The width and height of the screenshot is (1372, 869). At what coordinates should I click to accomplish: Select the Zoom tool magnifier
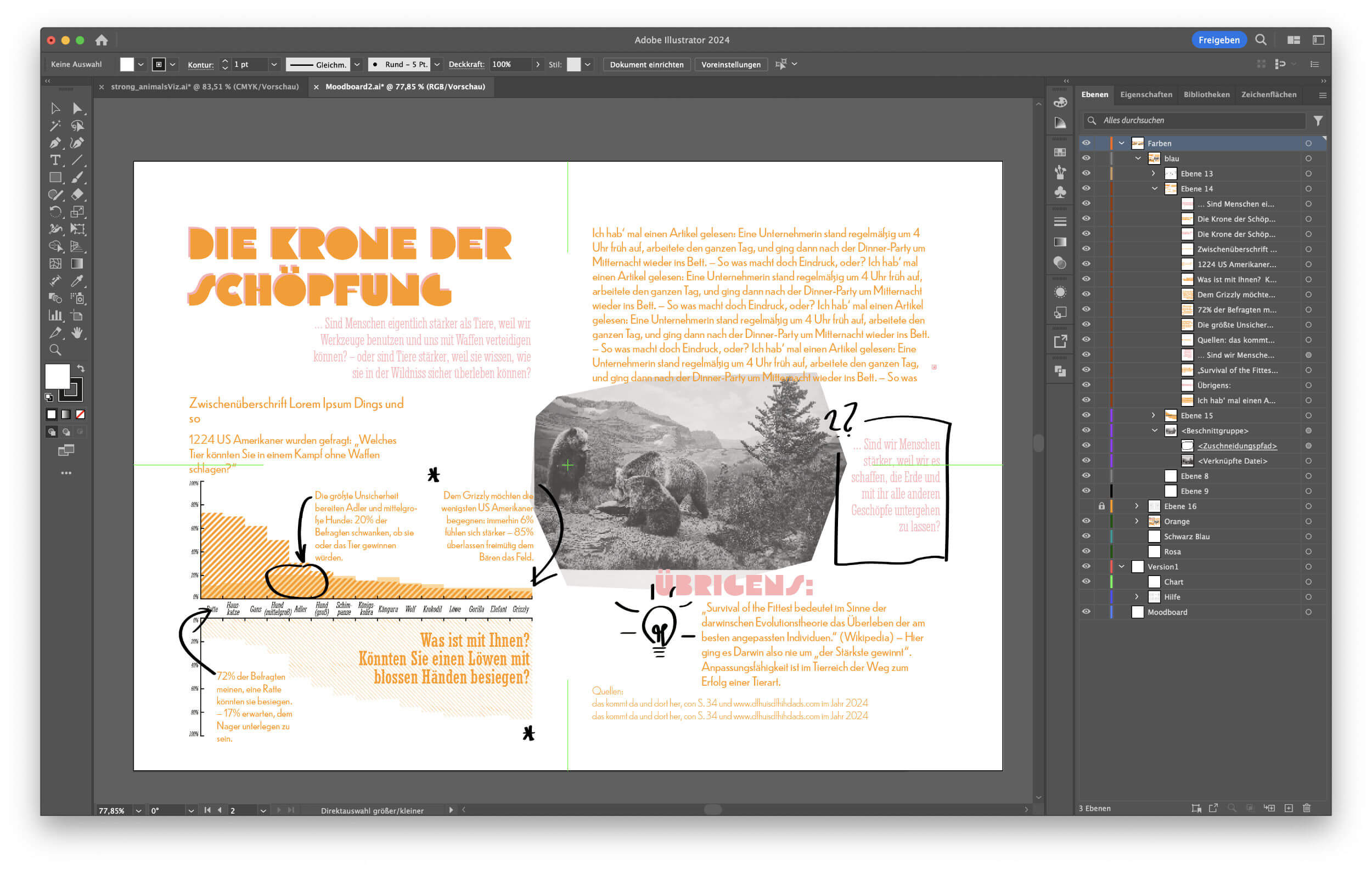point(55,349)
